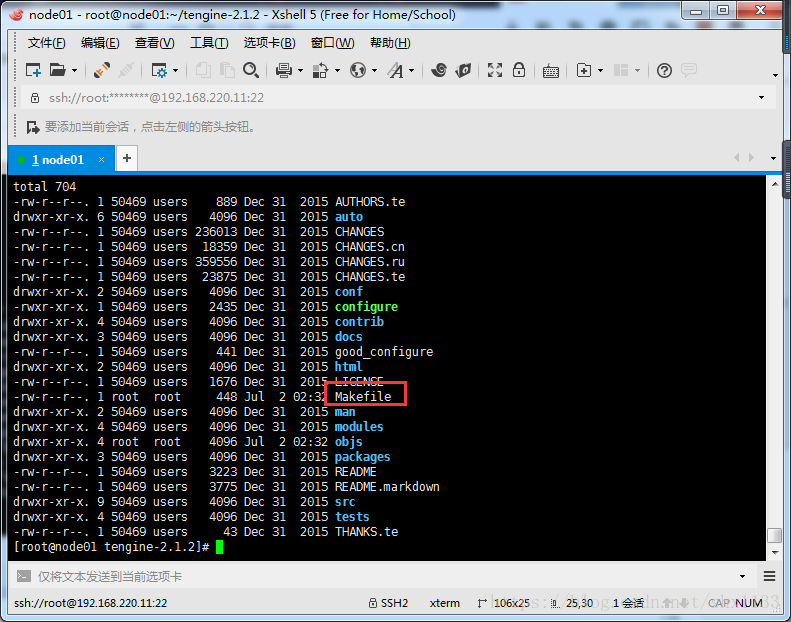Expand the New tab group dropdown arrow
This screenshot has height=622, width=791.
[x=600, y=71]
